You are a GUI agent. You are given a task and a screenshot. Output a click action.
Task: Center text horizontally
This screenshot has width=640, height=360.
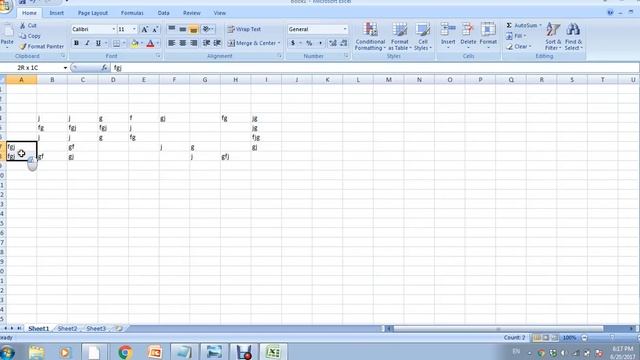coord(183,43)
